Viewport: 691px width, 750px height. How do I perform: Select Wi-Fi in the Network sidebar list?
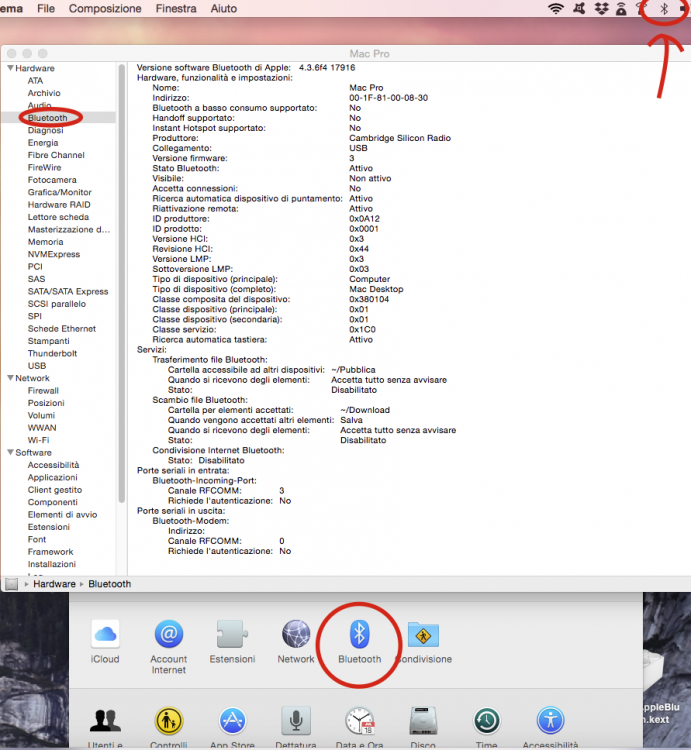pos(38,440)
